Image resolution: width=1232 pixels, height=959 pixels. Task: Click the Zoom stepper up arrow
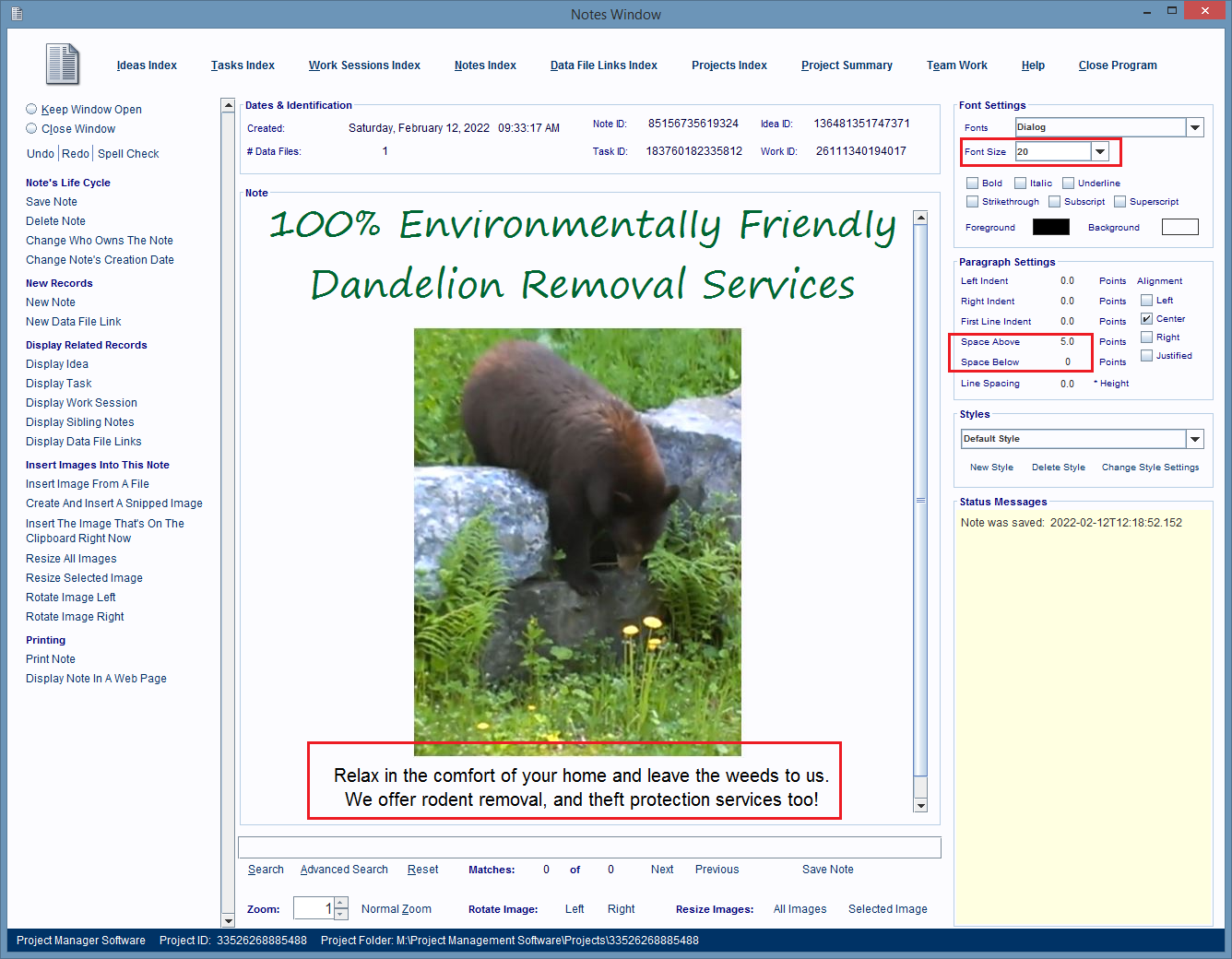341,903
